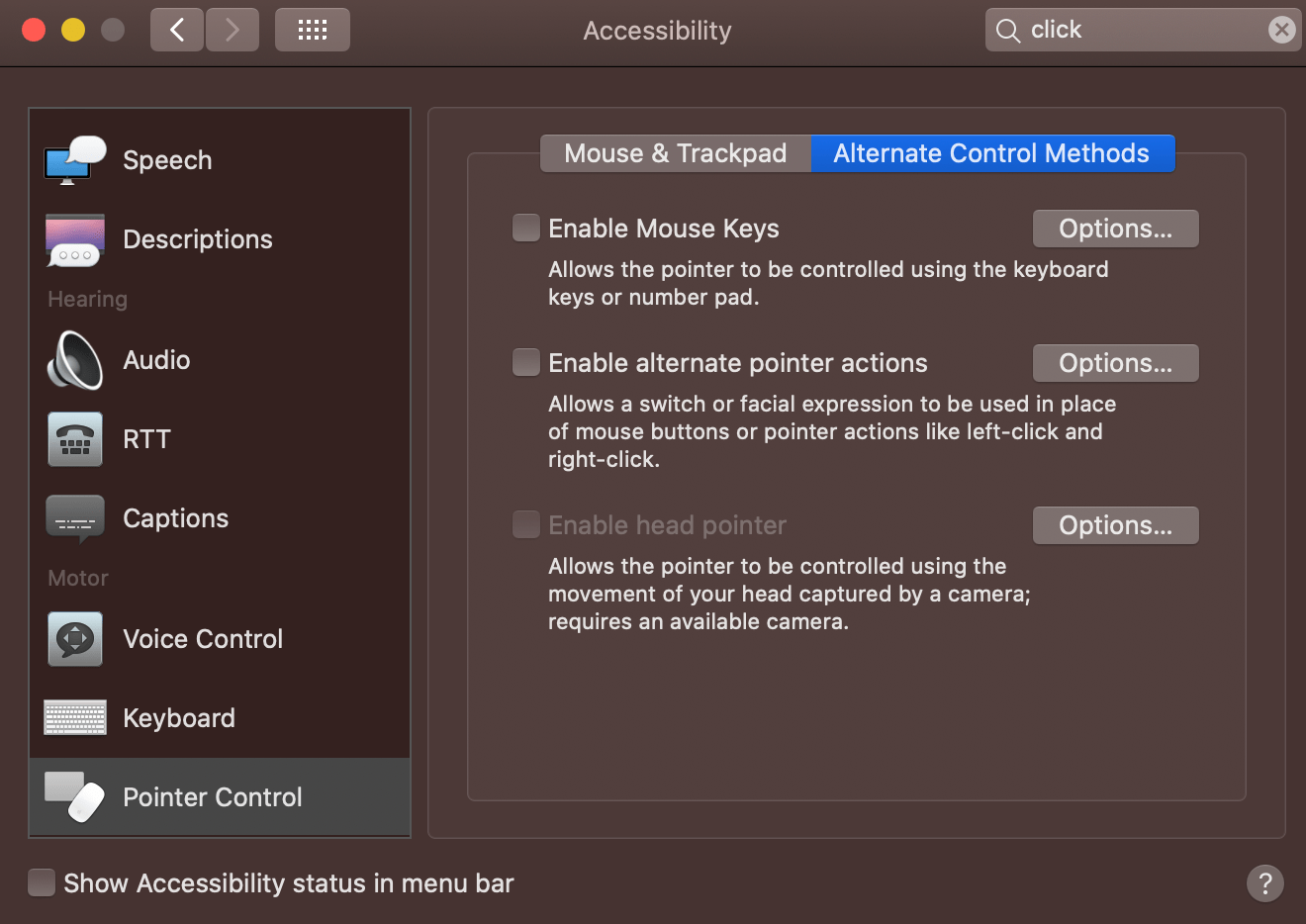Click the Descriptions icon in the sidebar
The image size is (1306, 924).
[x=74, y=238]
